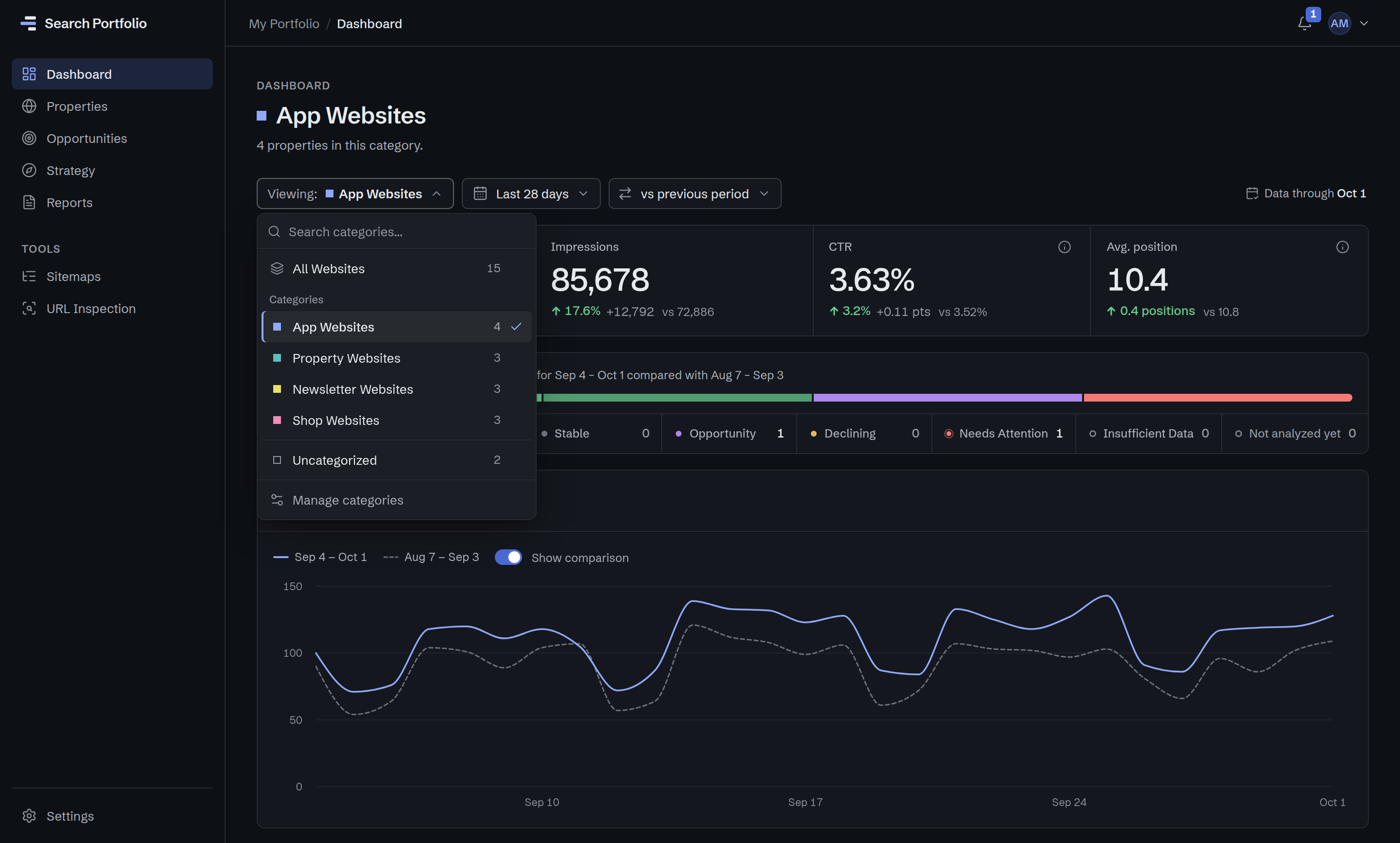Select Newsletter Websites category option
Screen dimensions: 1400x843
[x=397, y=389]
